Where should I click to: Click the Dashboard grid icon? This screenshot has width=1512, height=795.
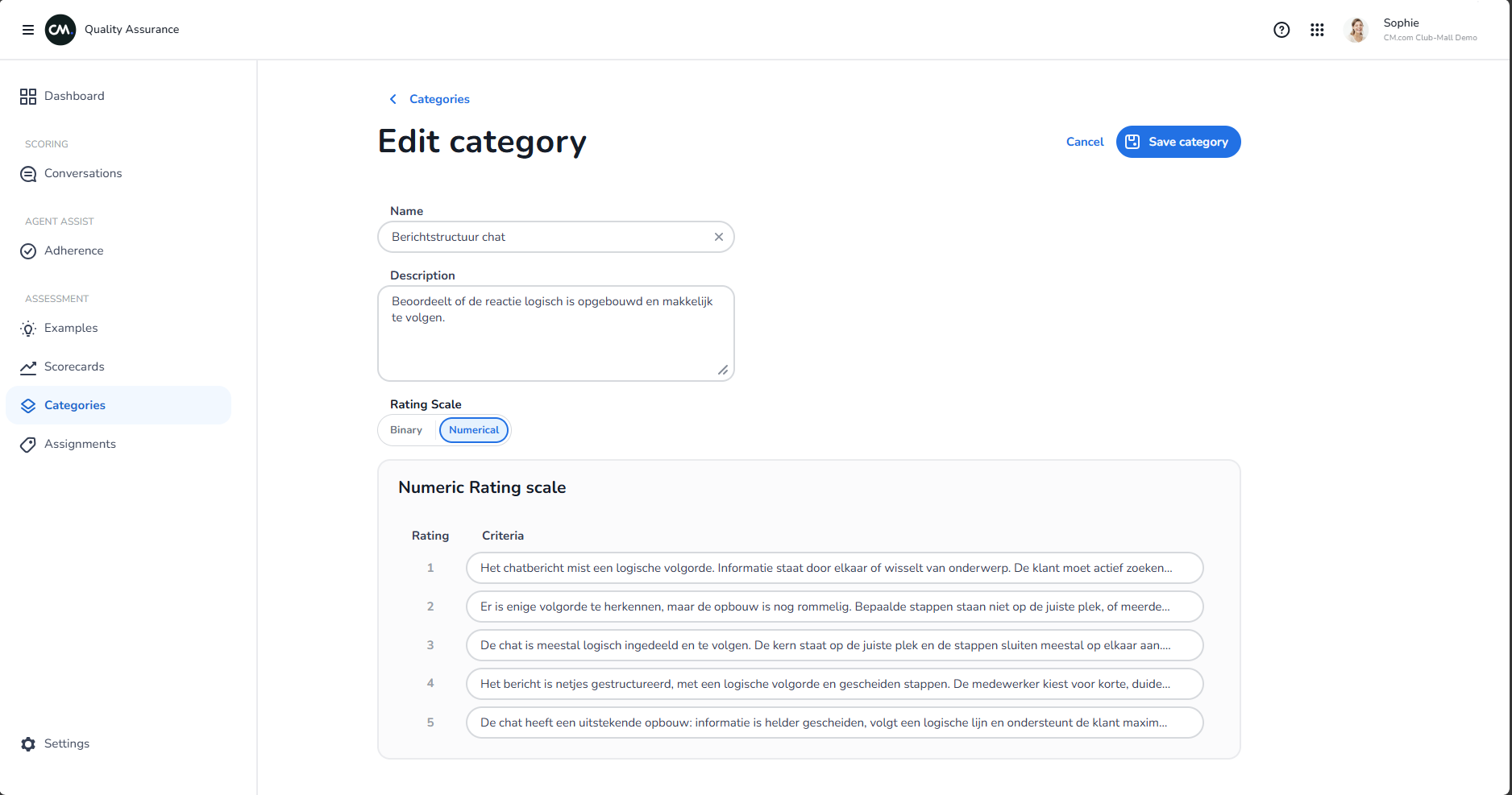click(x=28, y=97)
